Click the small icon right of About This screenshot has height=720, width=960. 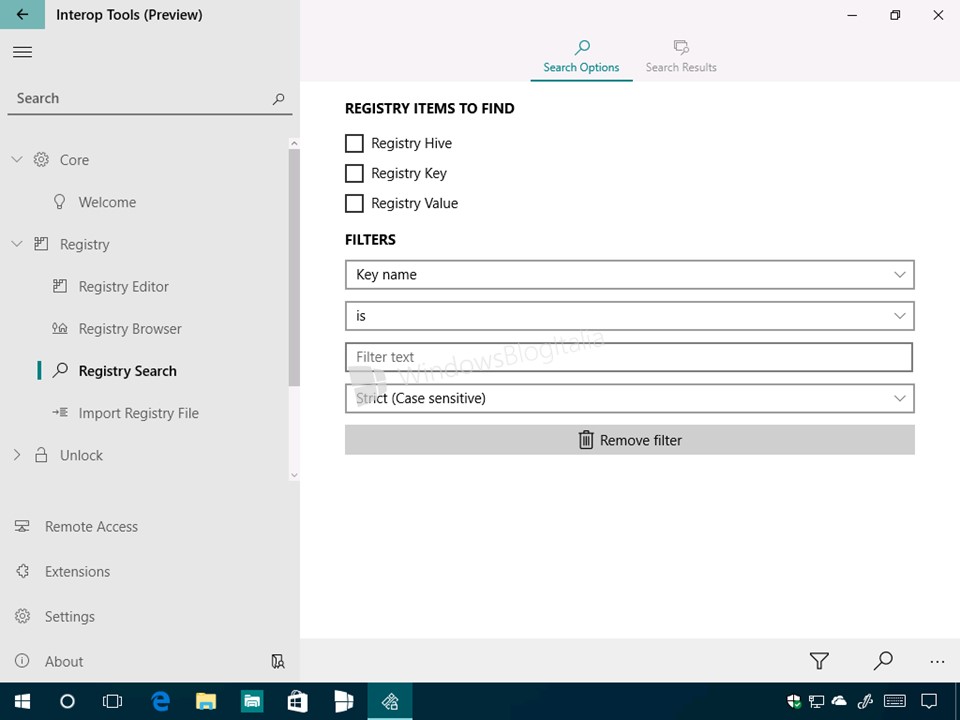pos(278,661)
